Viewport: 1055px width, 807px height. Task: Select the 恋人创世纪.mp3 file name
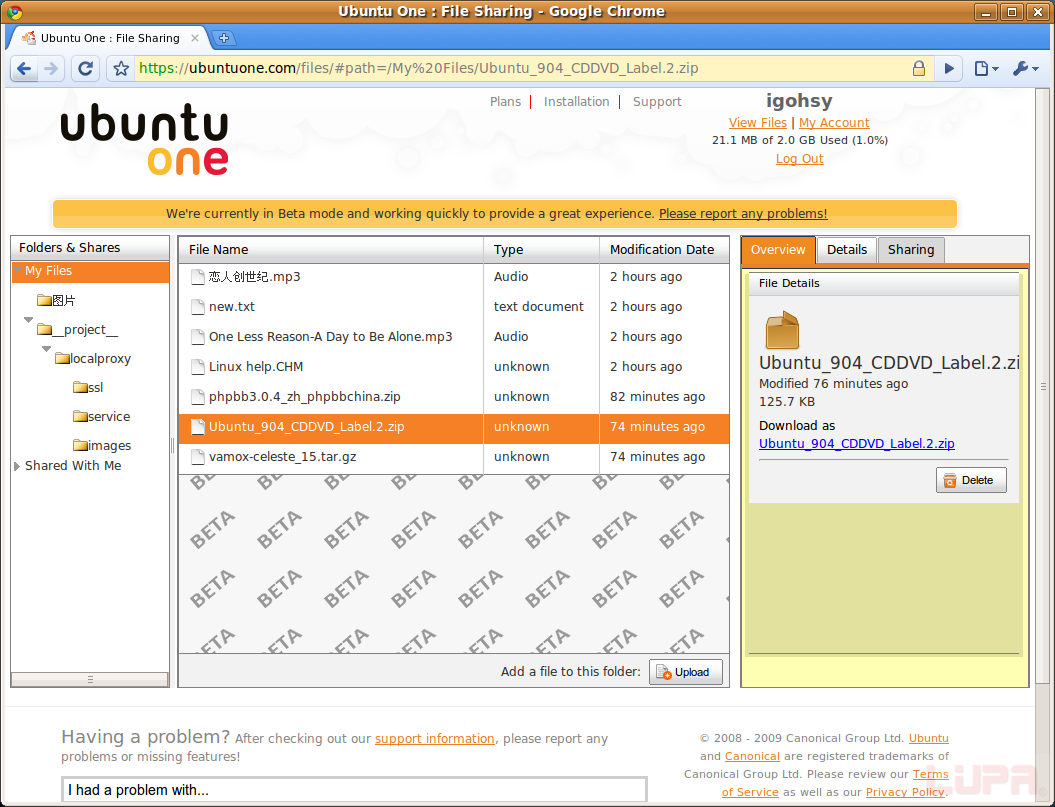(x=254, y=277)
